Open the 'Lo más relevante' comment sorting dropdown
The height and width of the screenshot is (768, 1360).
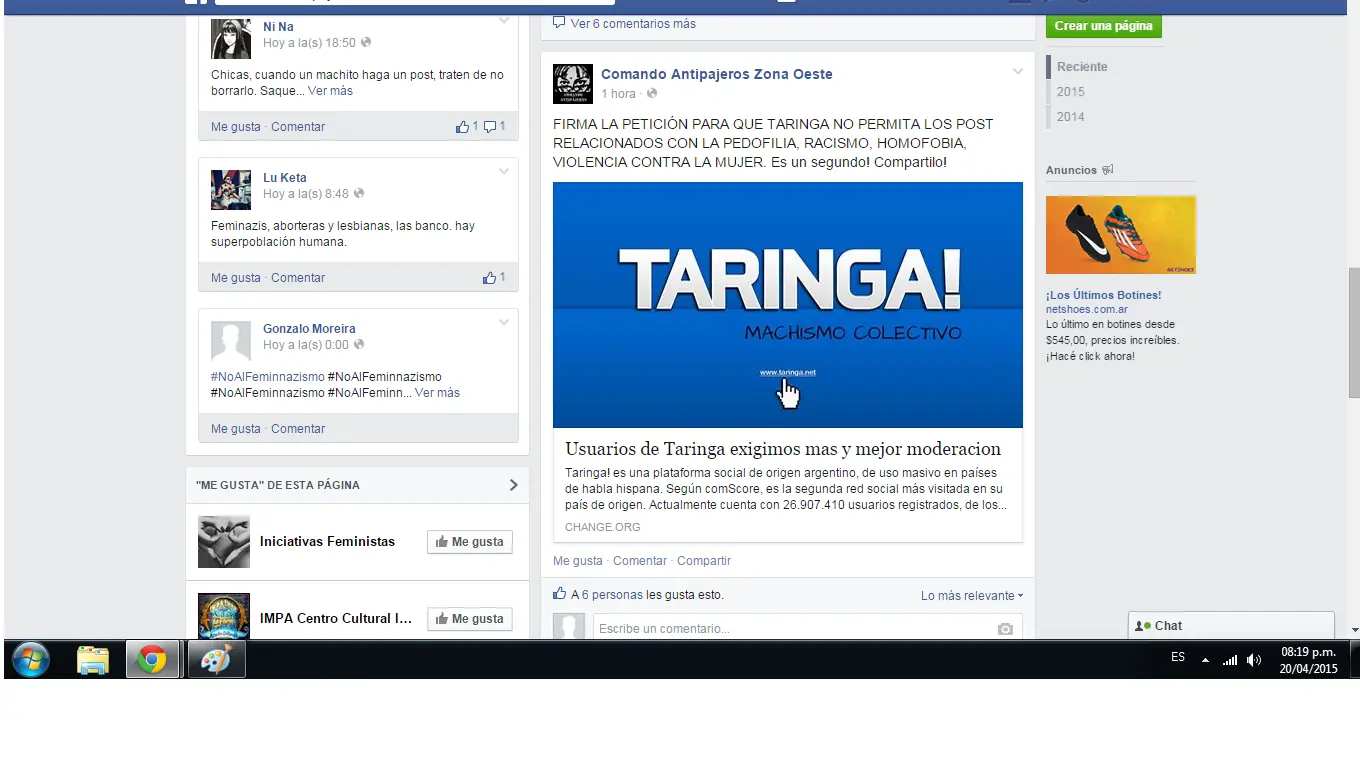972,596
